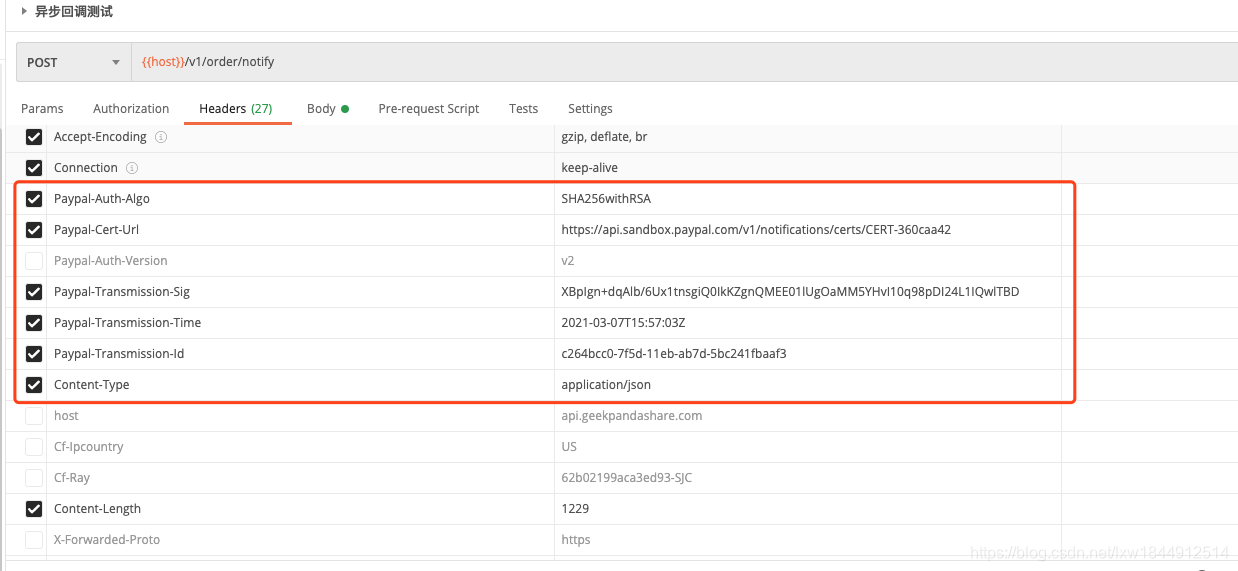Click the application/json value cell
The width and height of the screenshot is (1238, 571).
coord(808,385)
